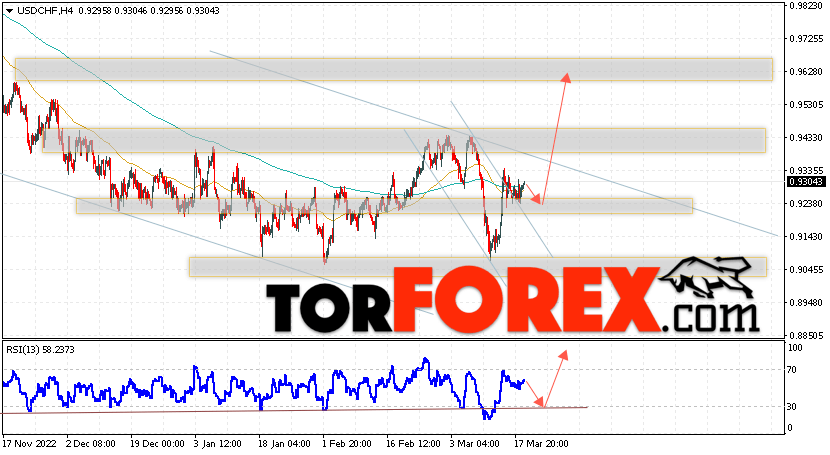
Task: Select the current price tag 0.93043
Action: click(x=806, y=181)
